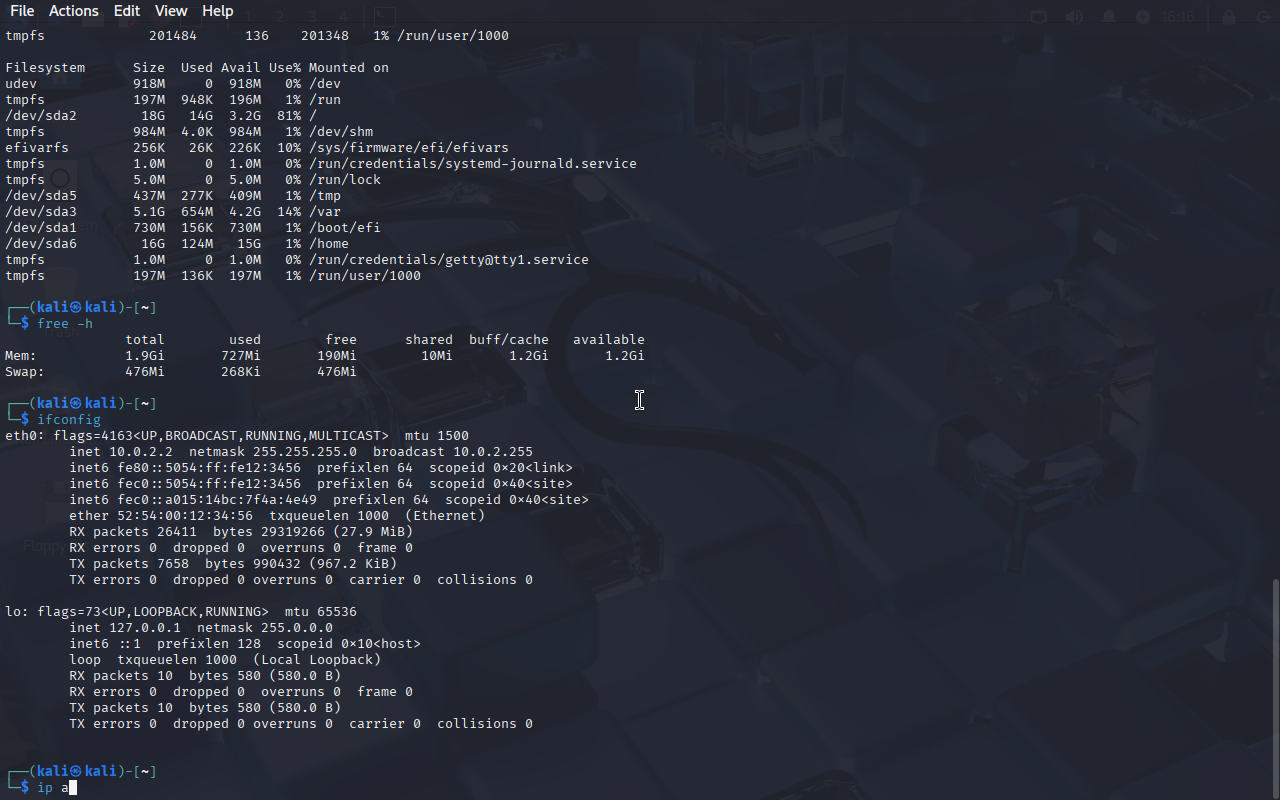Click the 'mtu 65536' value
1280x800 pixels.
click(x=321, y=612)
